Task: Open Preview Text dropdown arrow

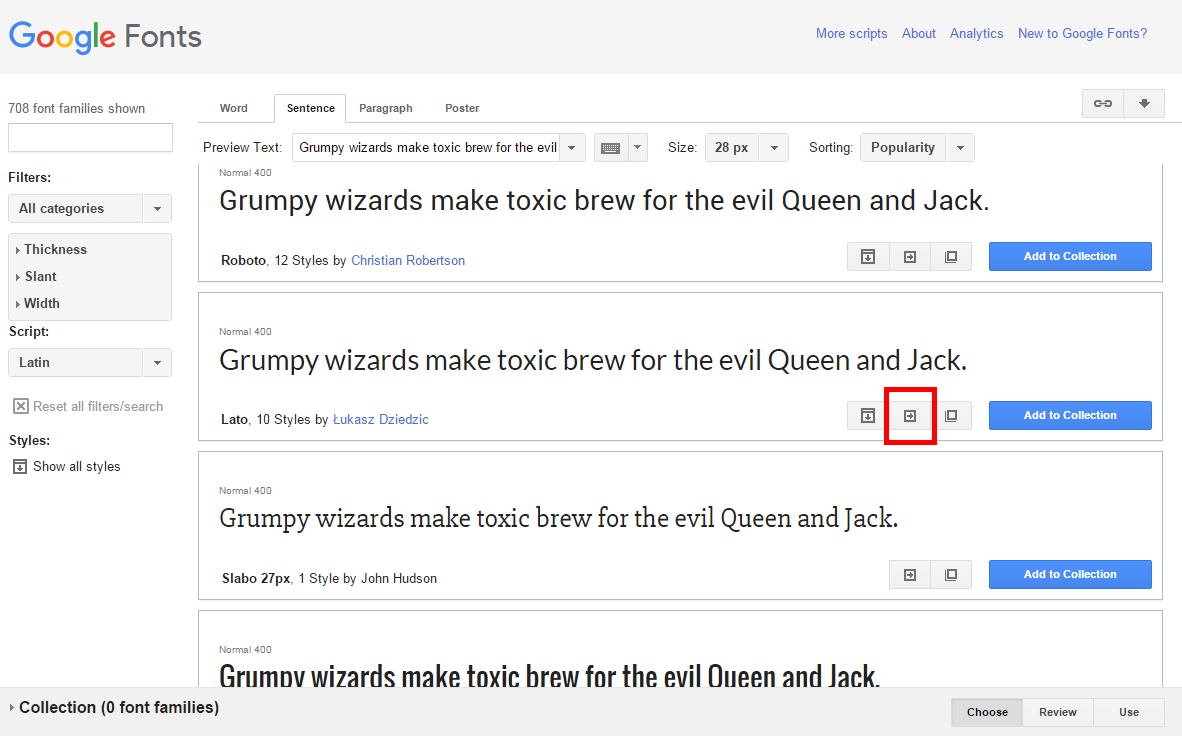Action: (x=571, y=148)
